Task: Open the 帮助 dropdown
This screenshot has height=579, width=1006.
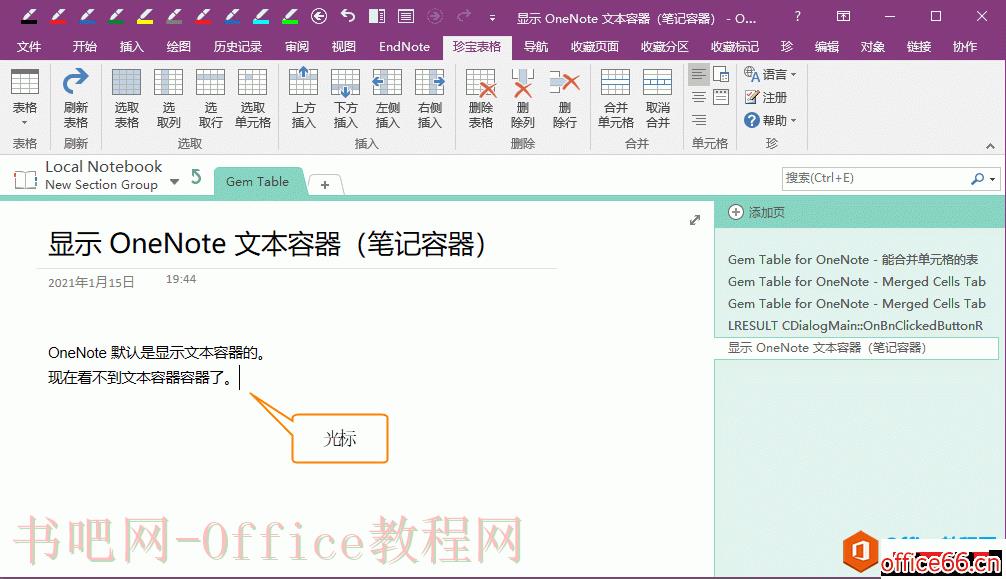Action: coord(770,120)
